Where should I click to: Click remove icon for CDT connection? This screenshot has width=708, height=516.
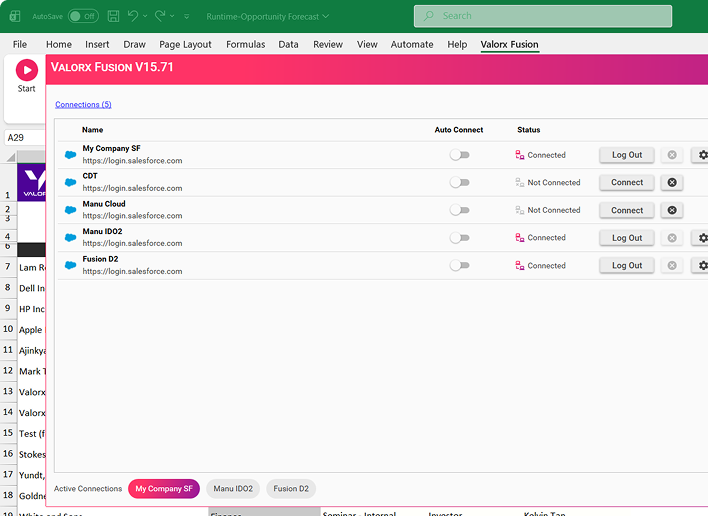click(672, 182)
